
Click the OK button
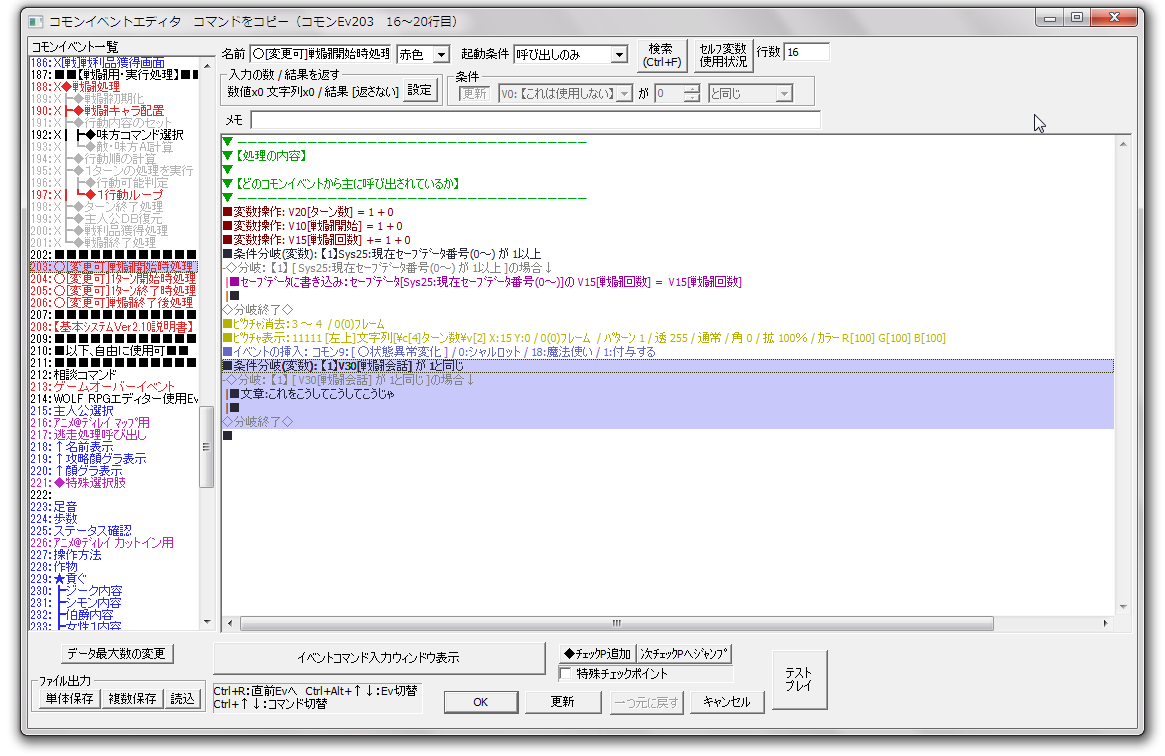tap(481, 702)
